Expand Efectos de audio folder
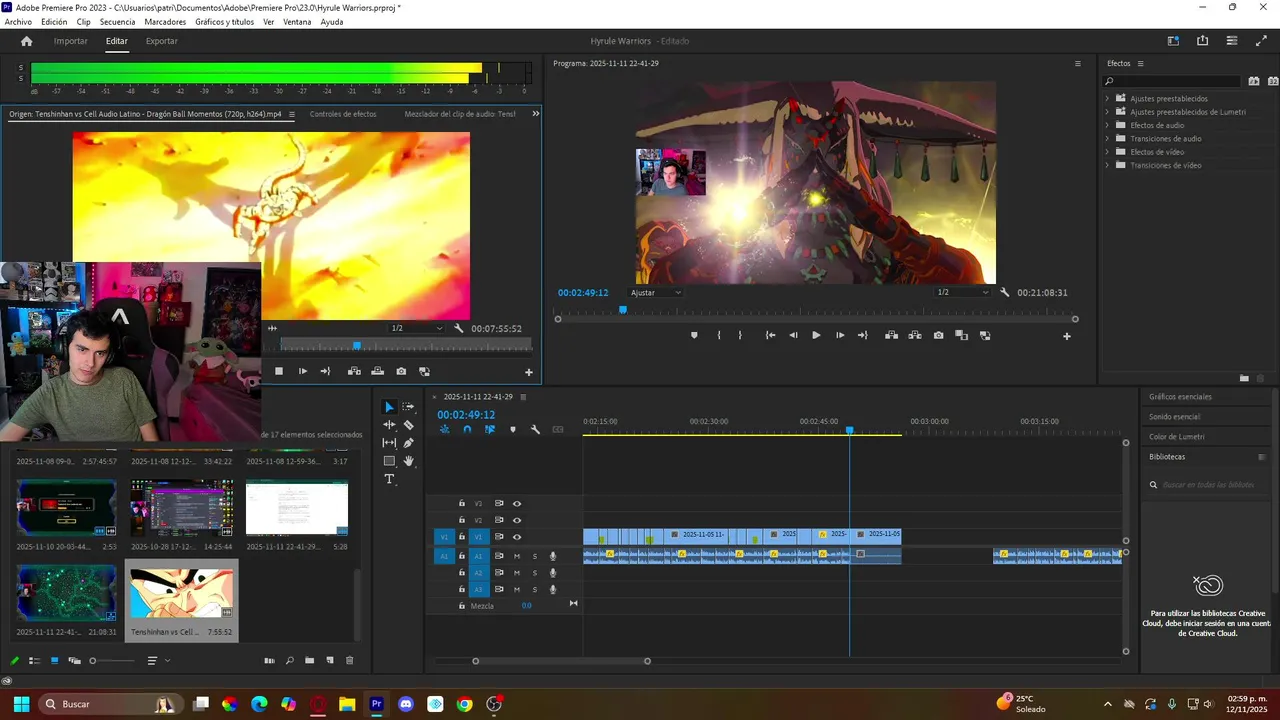 [x=1107, y=125]
